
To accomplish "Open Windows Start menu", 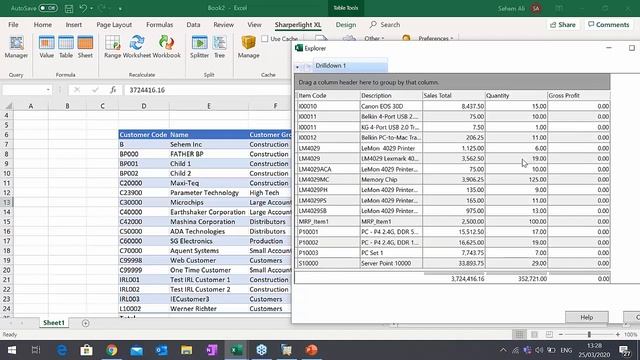I will [x=12, y=350].
